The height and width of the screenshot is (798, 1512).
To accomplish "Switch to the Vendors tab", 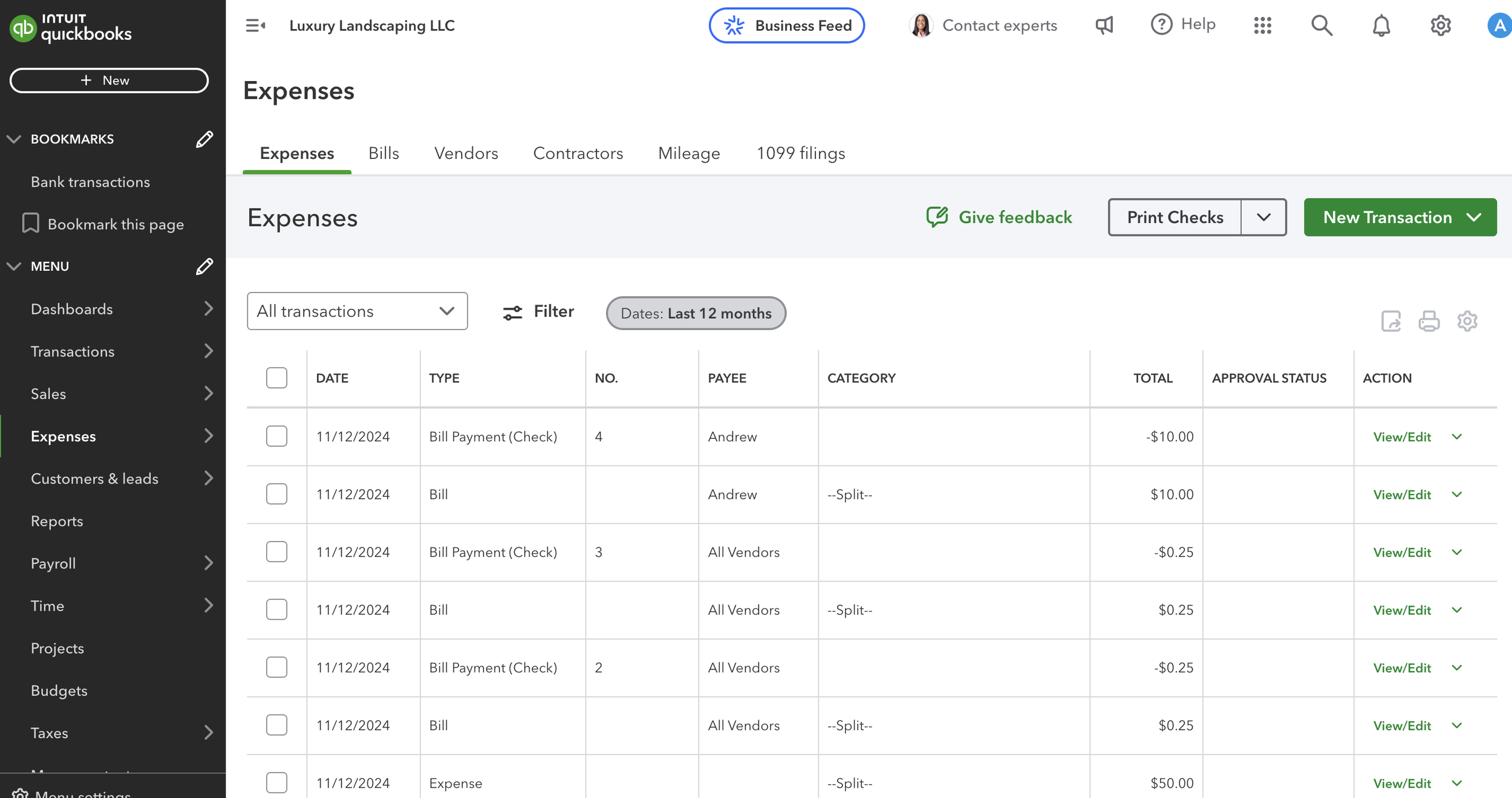I will 466,154.
